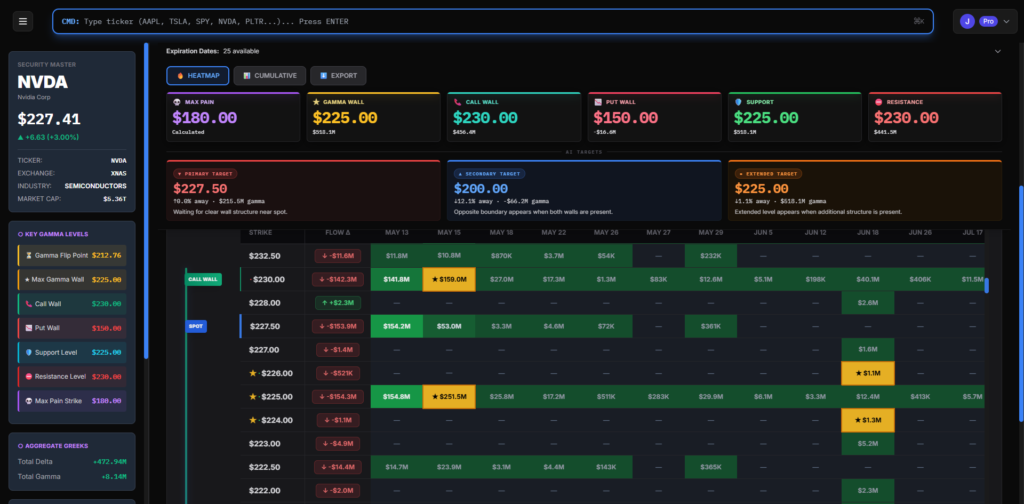Click the star icon on Gamma Wall card
The height and width of the screenshot is (504, 1024).
[316, 102]
